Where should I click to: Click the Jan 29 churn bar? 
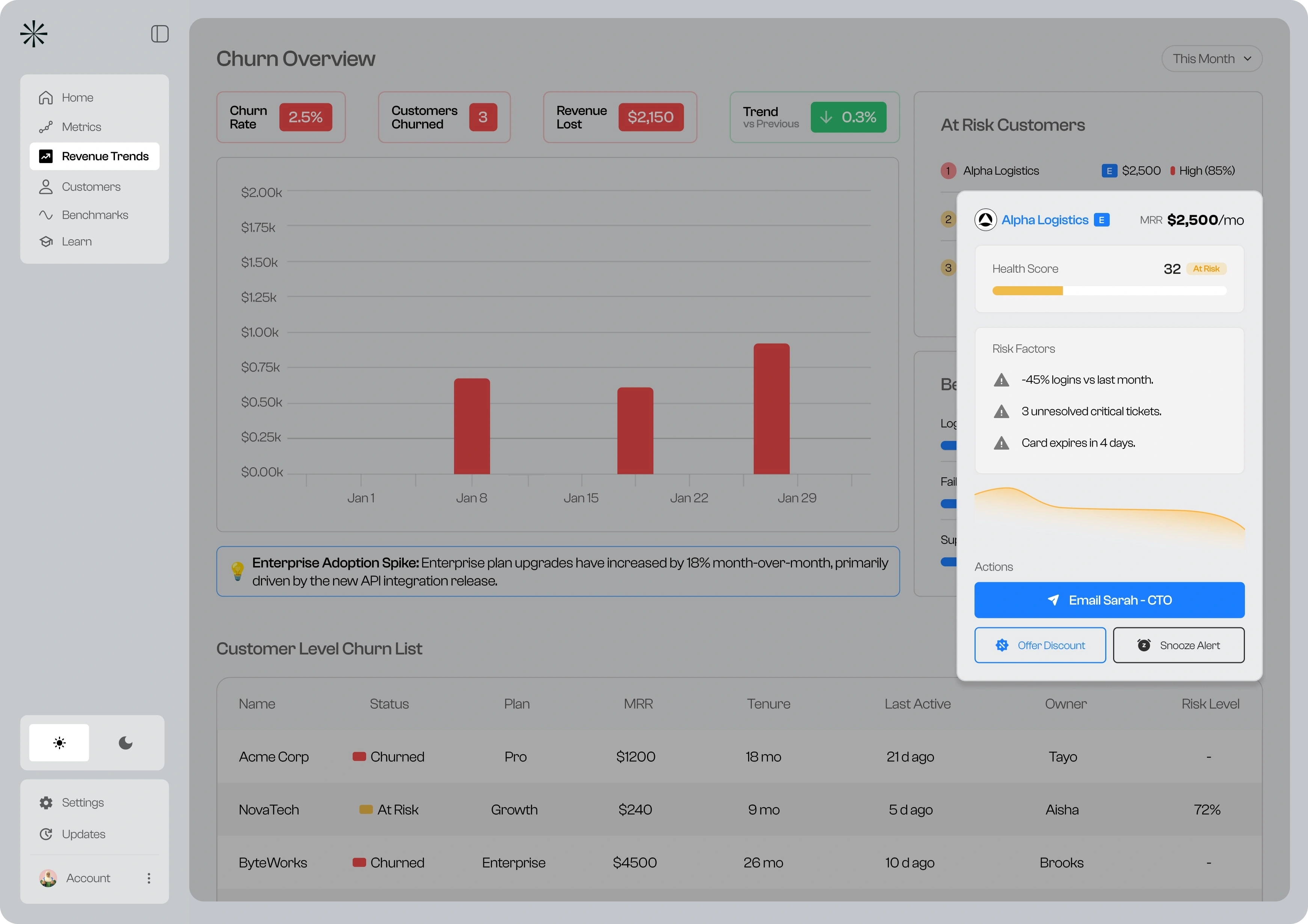coord(771,409)
